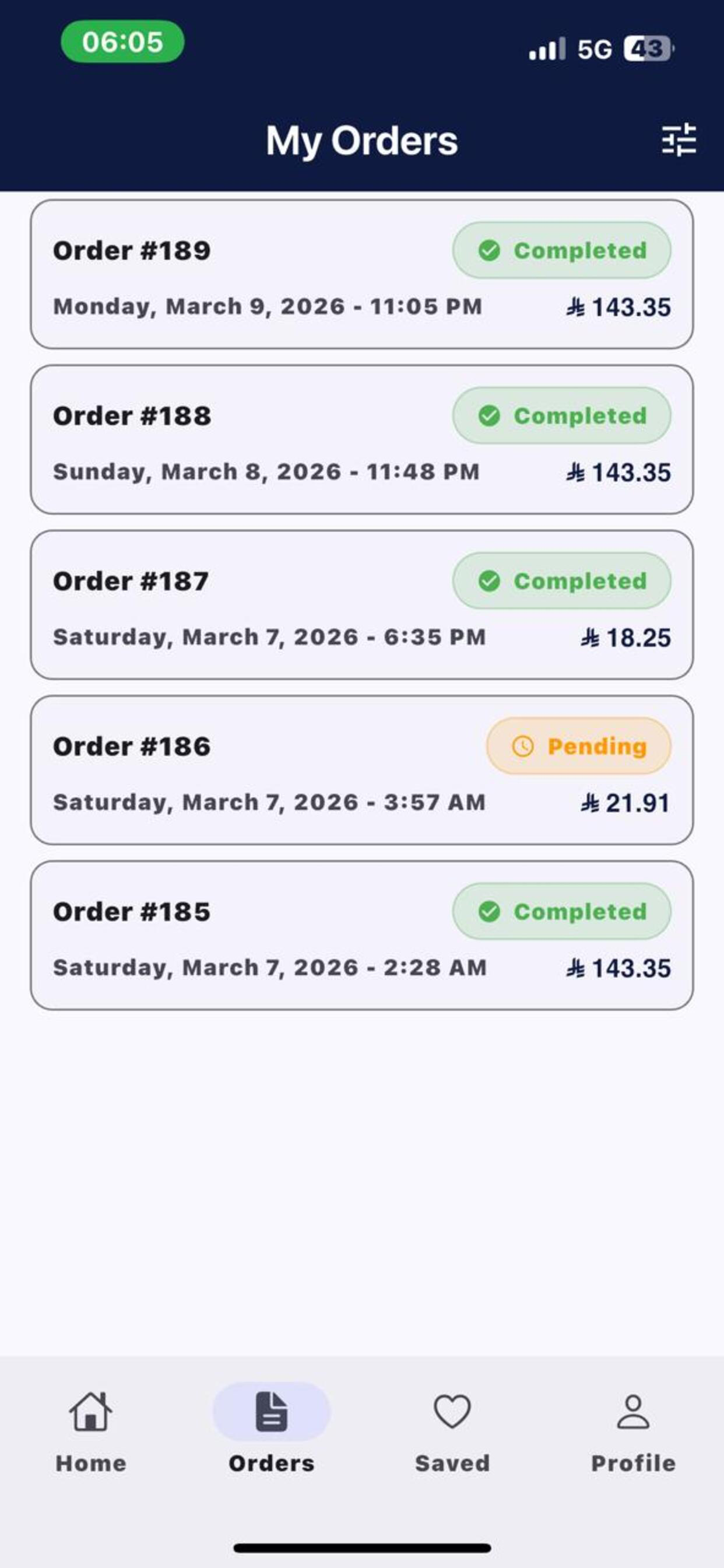Click the battery indicator in status bar

coord(649,48)
